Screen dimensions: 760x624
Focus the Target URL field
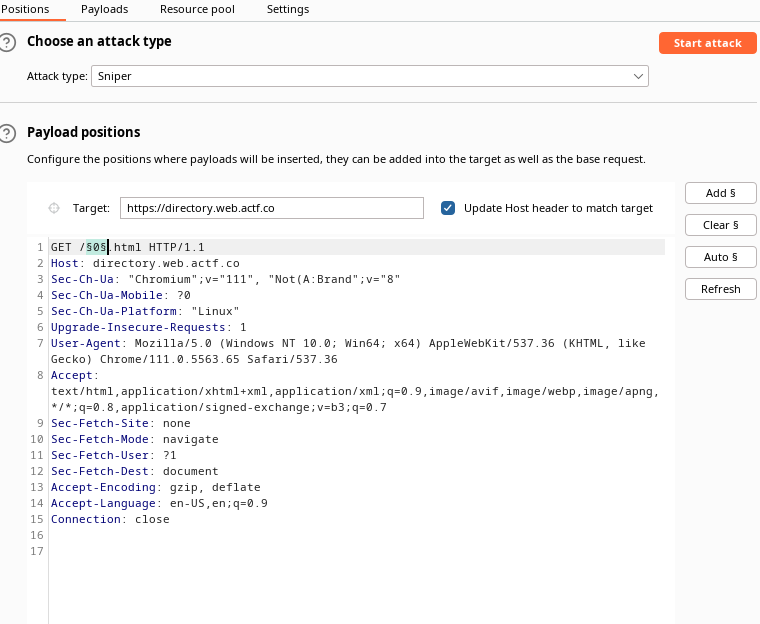[x=272, y=208]
